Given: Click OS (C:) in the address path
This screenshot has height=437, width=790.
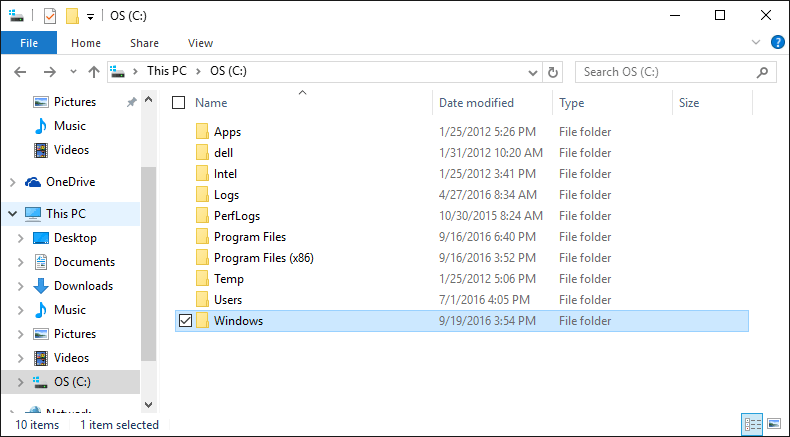Looking at the screenshot, I should [228, 71].
